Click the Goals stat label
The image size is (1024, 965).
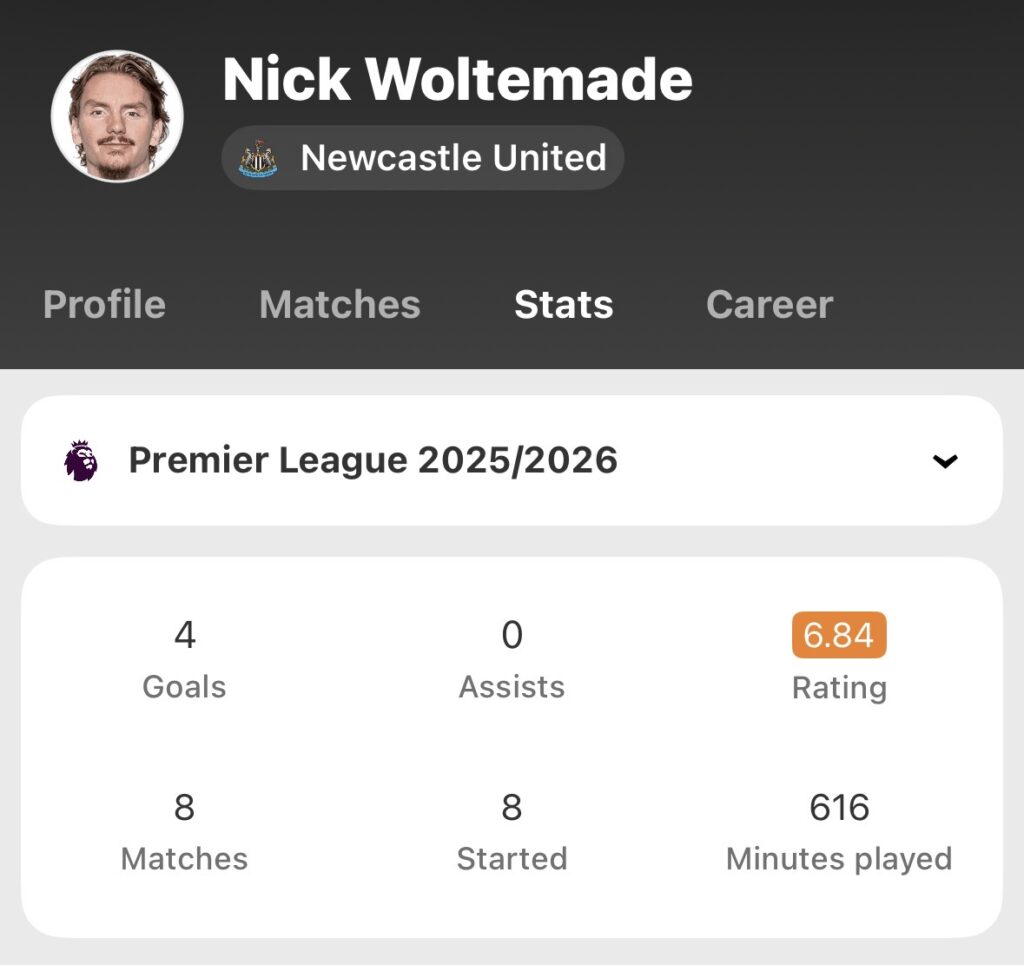click(184, 687)
